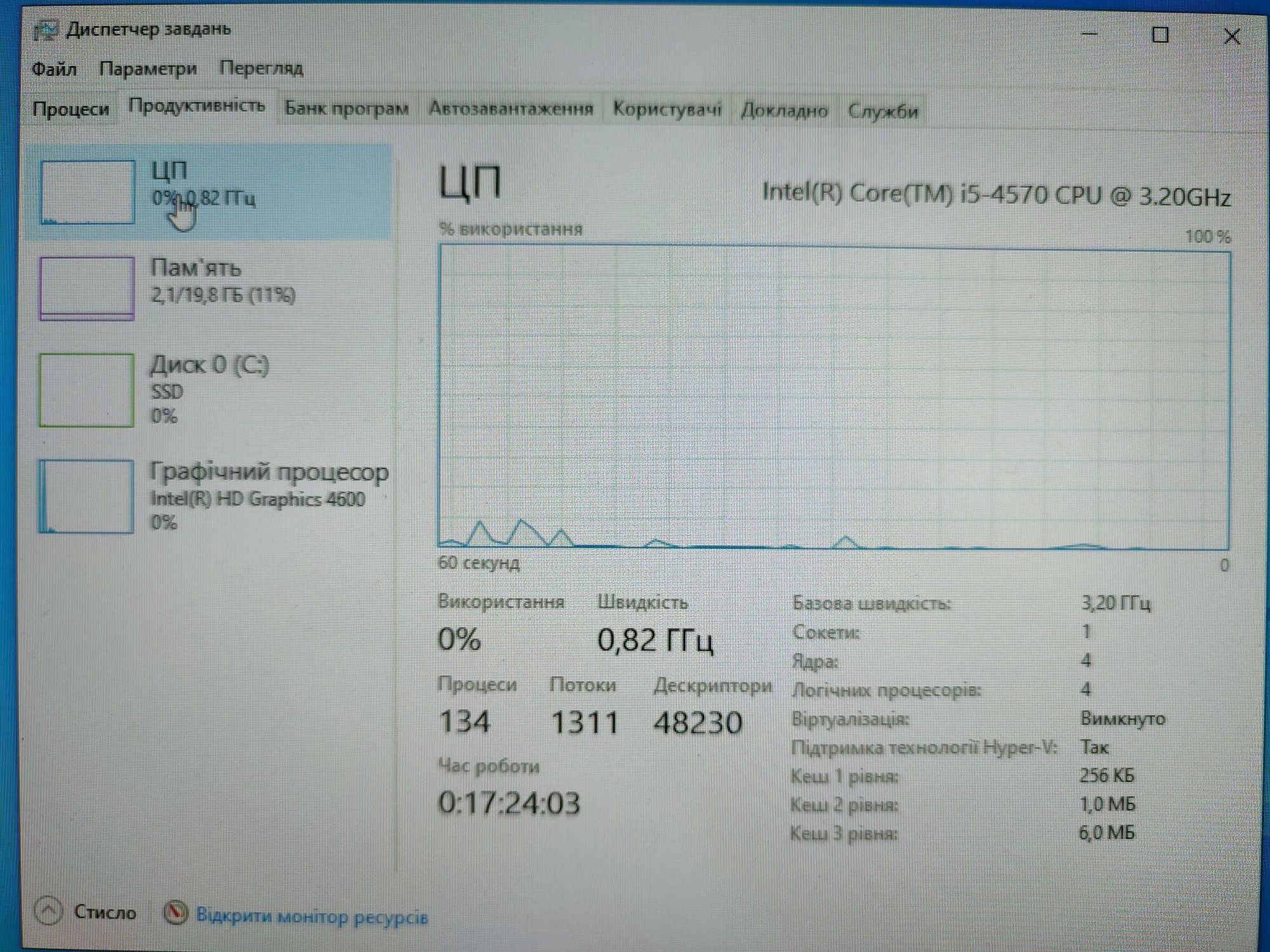Image resolution: width=1270 pixels, height=952 pixels.
Task: Open the Файл menu
Action: click(55, 68)
